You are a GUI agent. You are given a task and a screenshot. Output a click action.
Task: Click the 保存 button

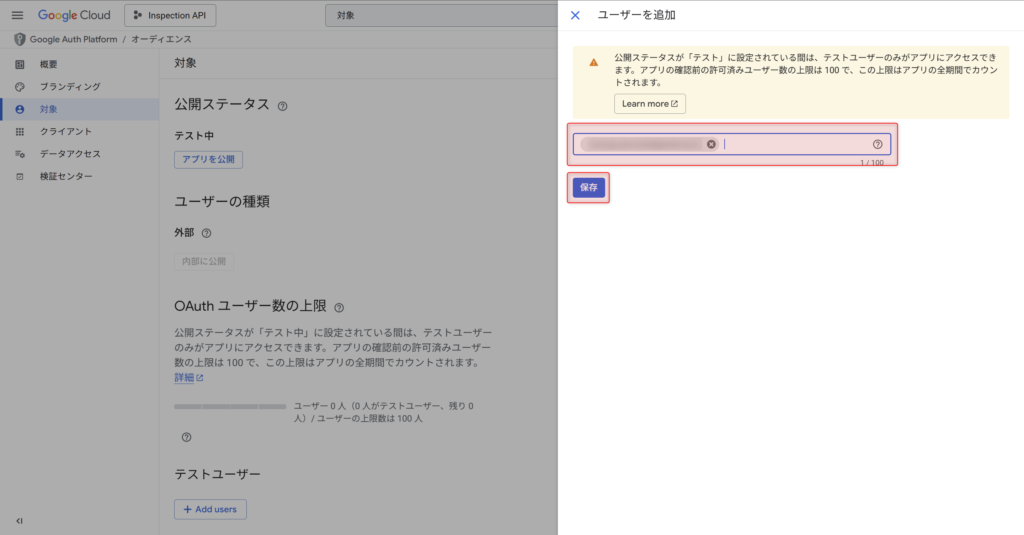point(588,188)
